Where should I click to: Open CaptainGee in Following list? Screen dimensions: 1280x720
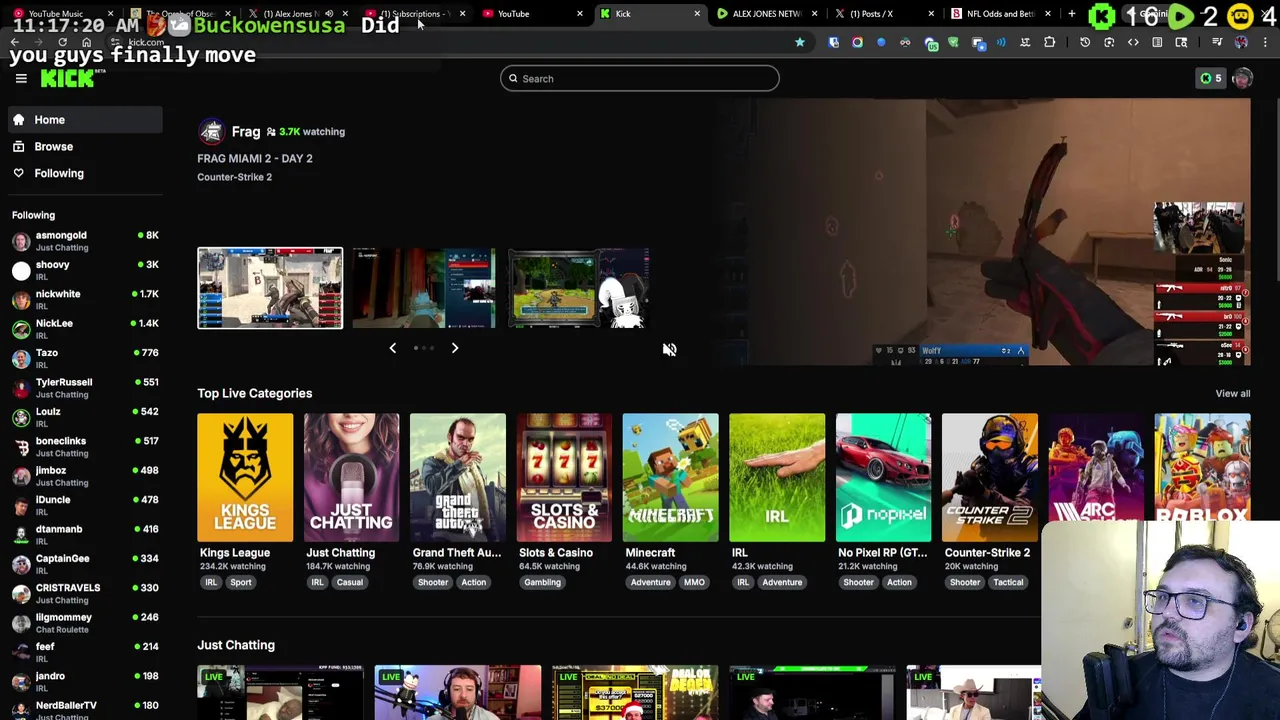[x=85, y=564]
